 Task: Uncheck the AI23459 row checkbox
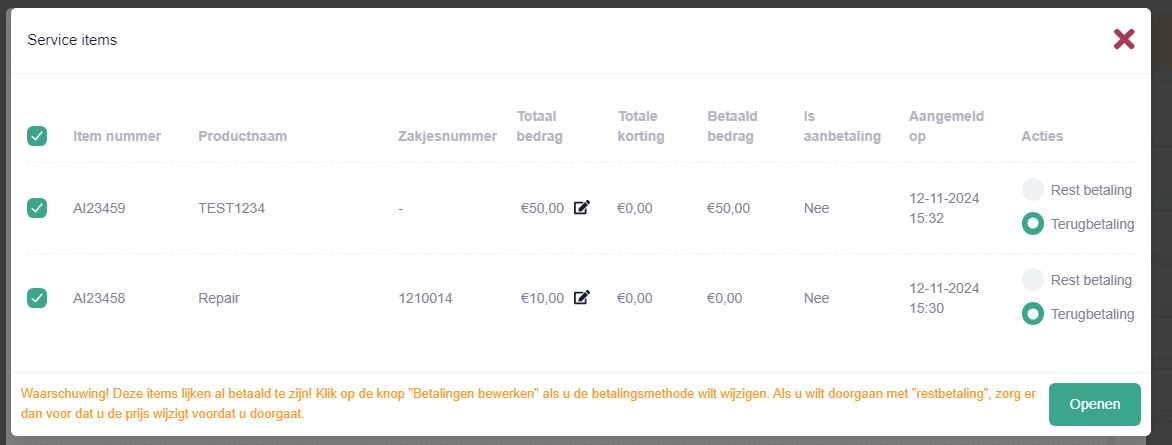tap(37, 208)
